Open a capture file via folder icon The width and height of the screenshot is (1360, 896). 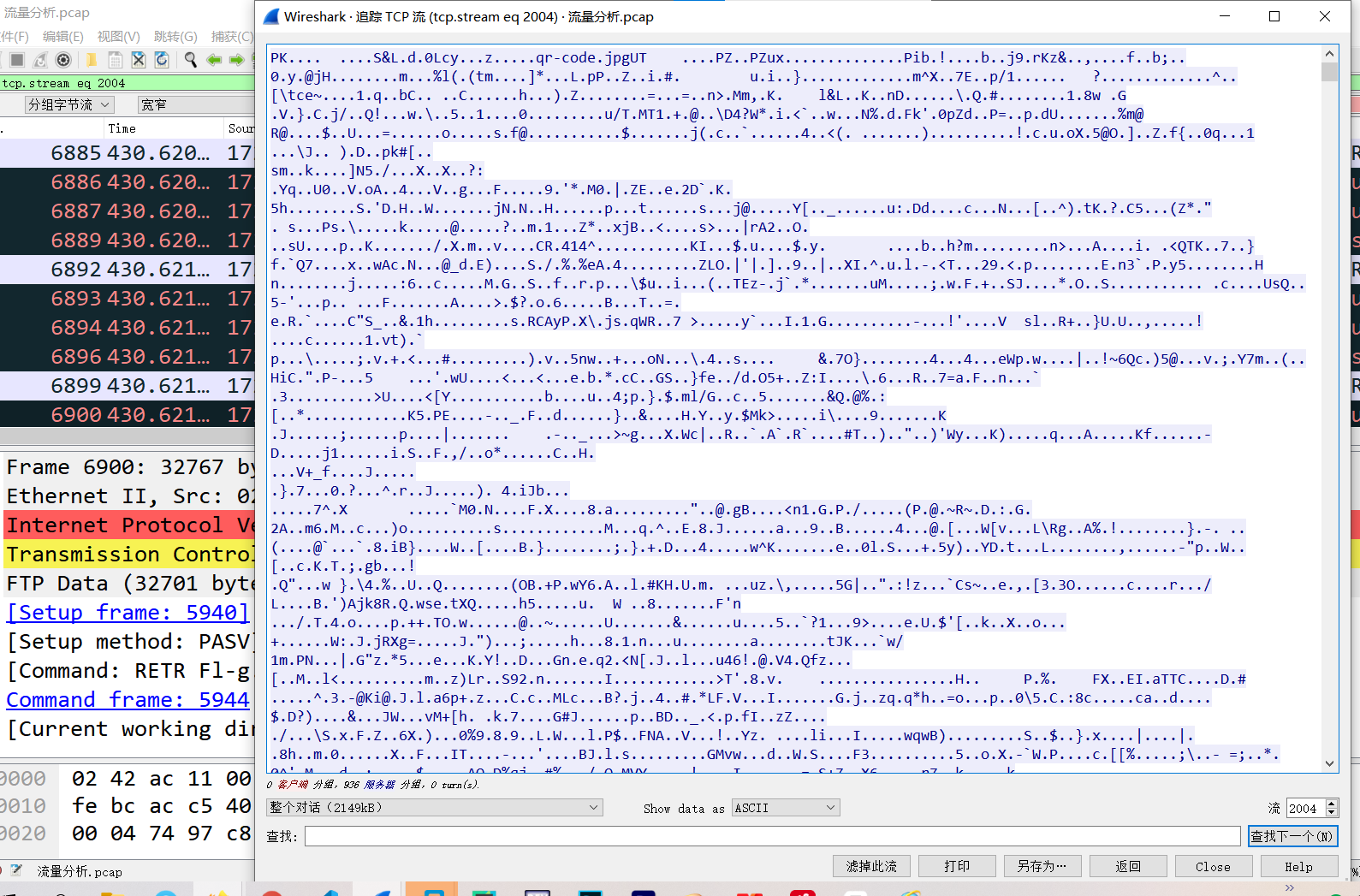pyautogui.click(x=91, y=59)
